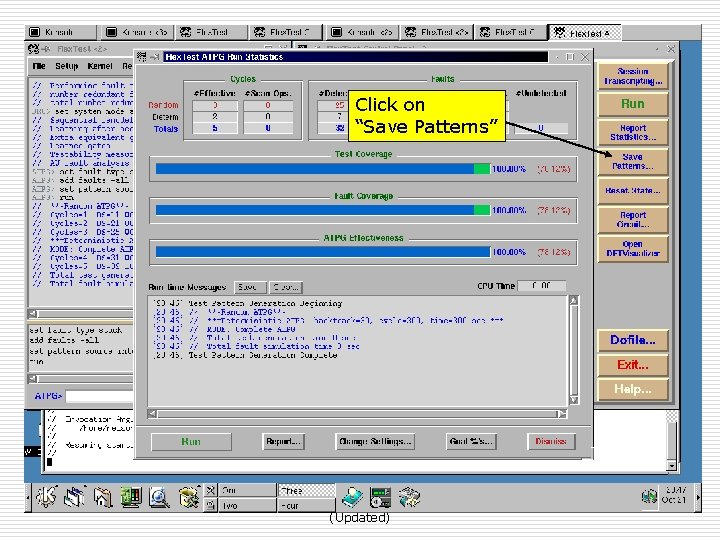Click the Determ effective cycles cell
Screen dimensions: 720x540
[x=215, y=117]
